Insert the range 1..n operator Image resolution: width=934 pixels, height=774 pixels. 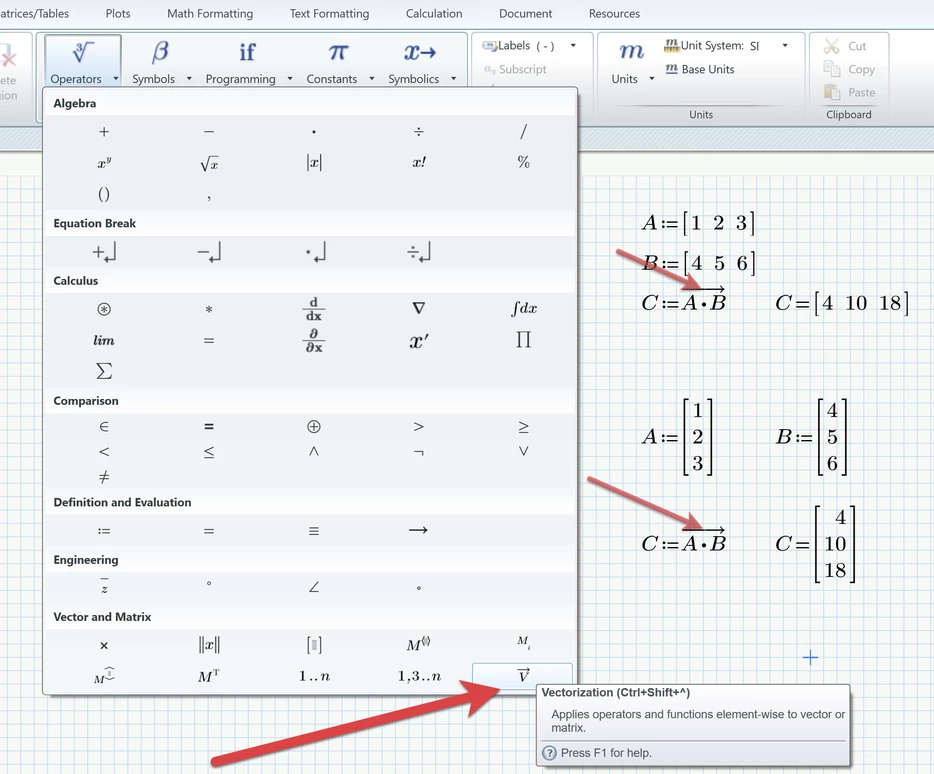click(x=314, y=676)
